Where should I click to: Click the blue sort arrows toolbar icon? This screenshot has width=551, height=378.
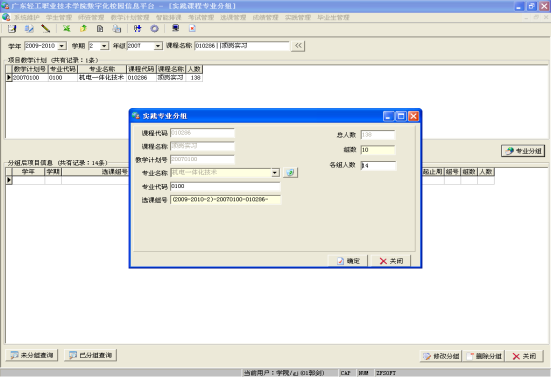click(x=137, y=28)
